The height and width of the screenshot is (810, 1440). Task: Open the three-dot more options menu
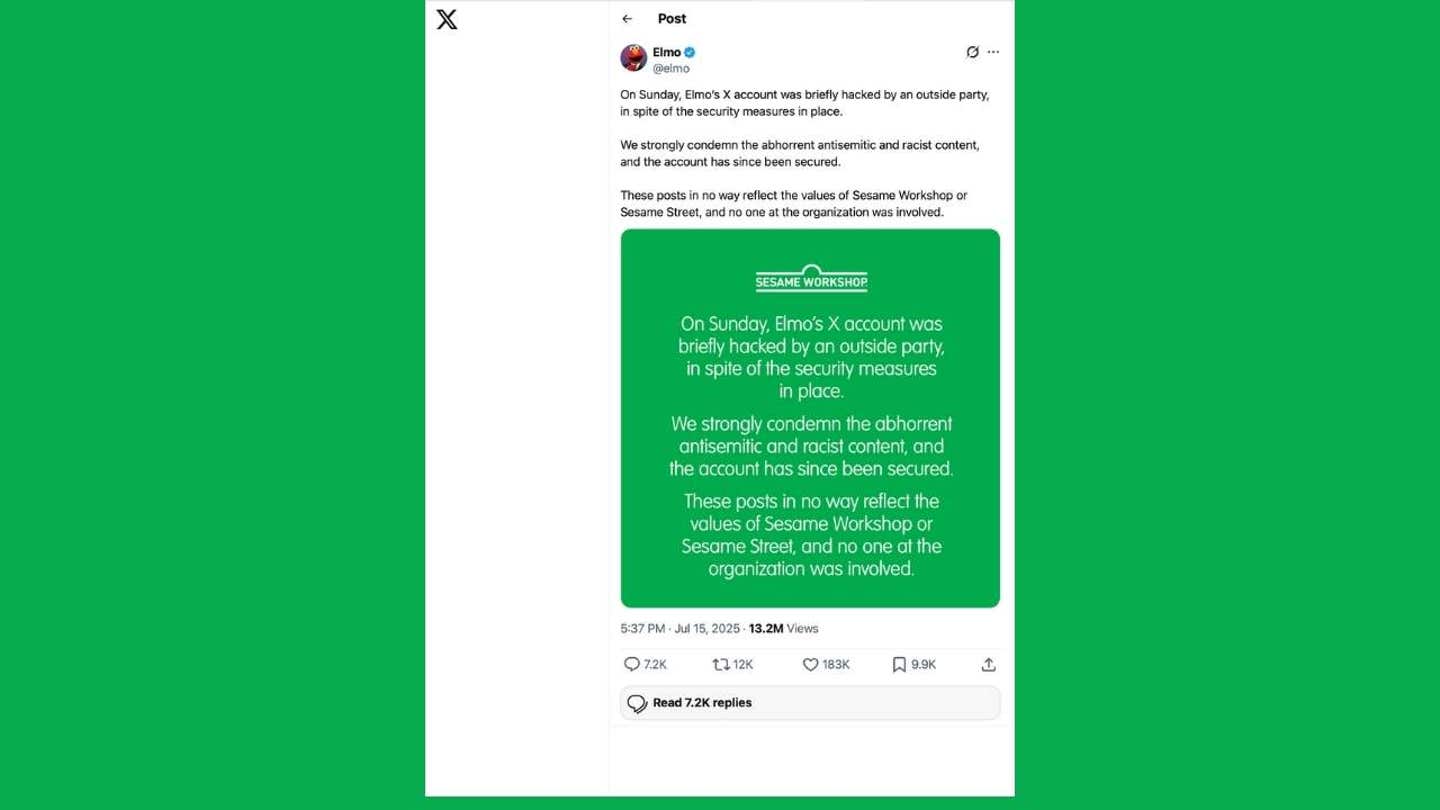tap(993, 52)
